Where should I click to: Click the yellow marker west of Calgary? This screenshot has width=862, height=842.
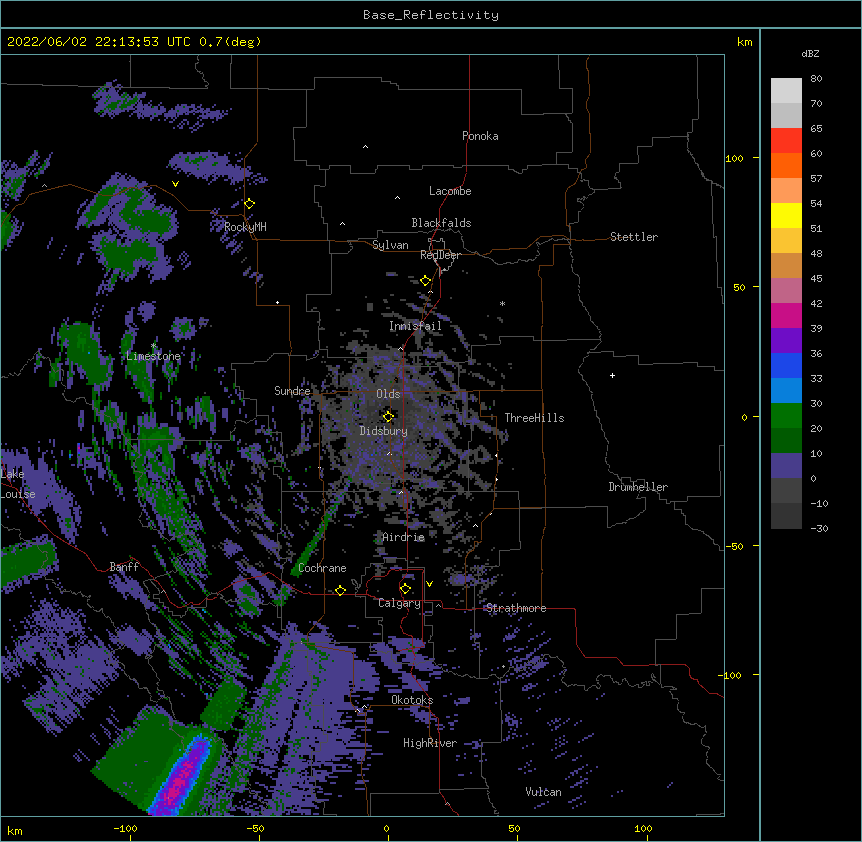click(x=340, y=590)
